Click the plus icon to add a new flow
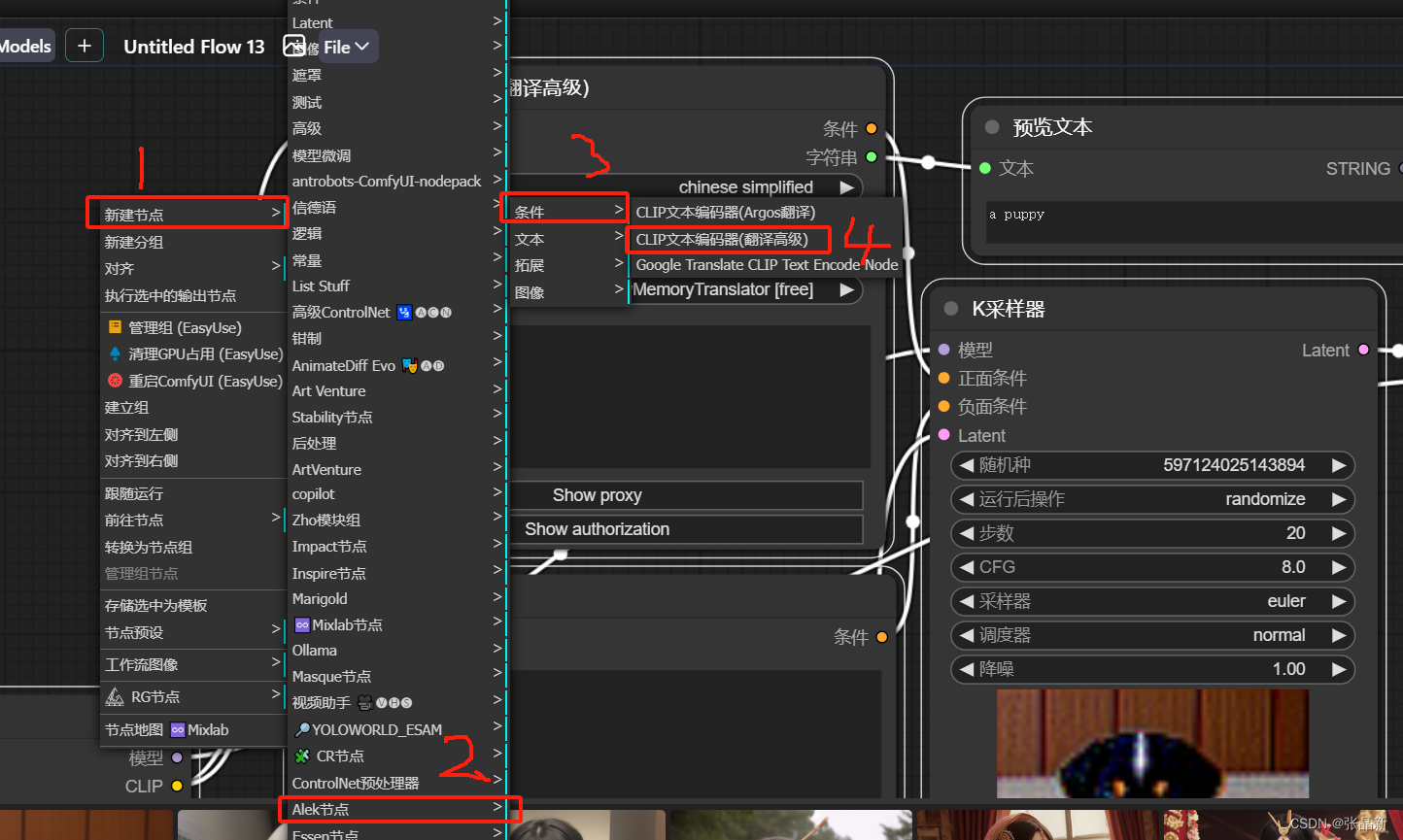Viewport: 1403px width, 840px height. (85, 46)
